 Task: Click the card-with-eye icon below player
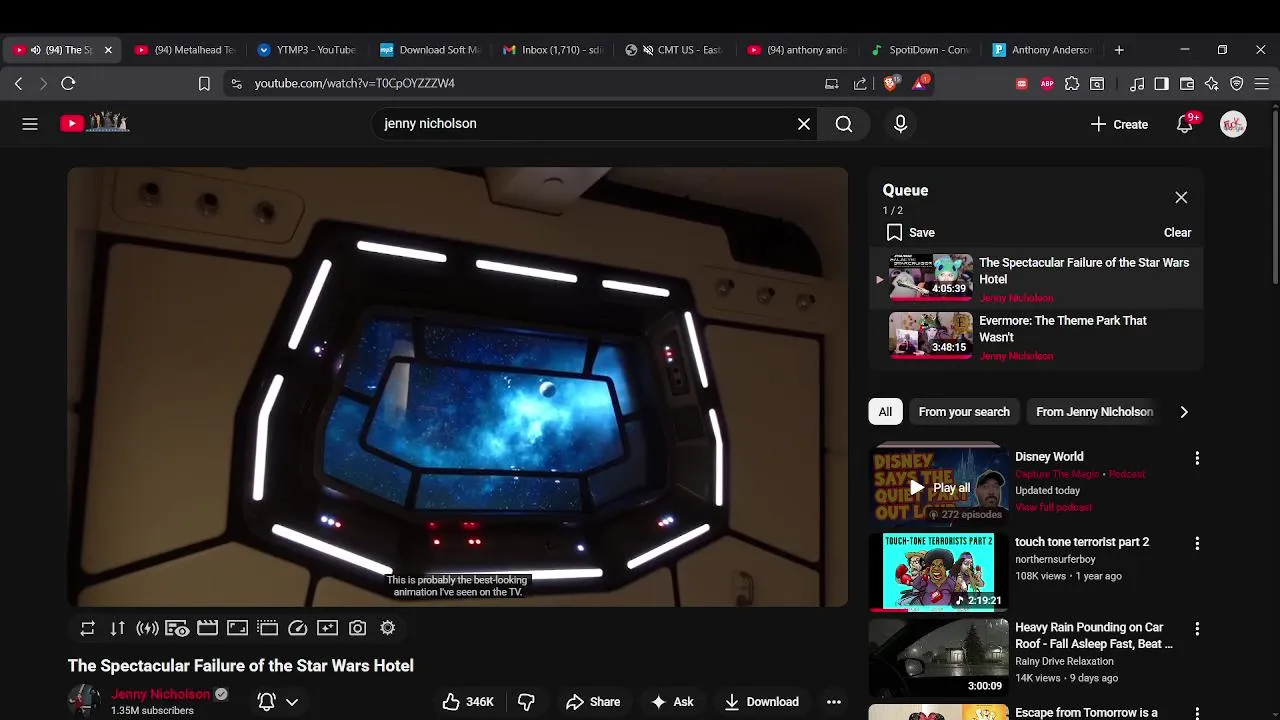177,628
